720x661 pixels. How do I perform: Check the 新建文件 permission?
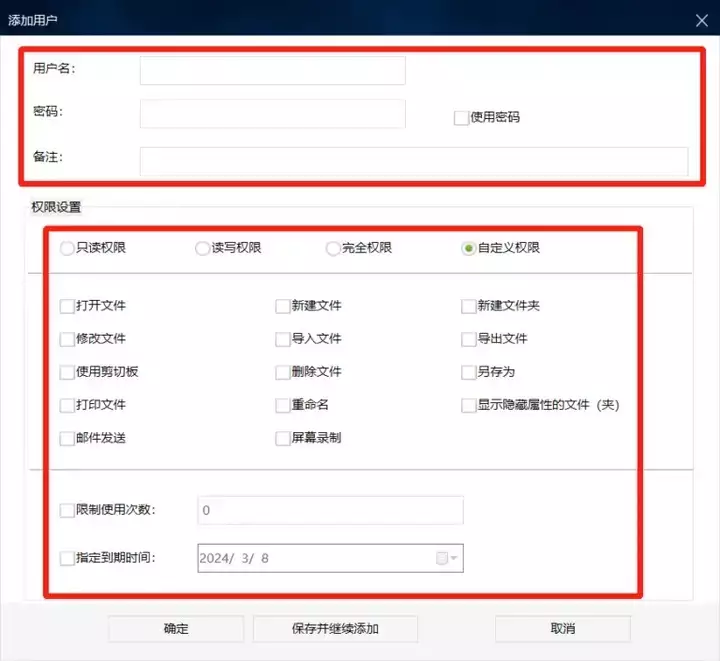coord(282,306)
